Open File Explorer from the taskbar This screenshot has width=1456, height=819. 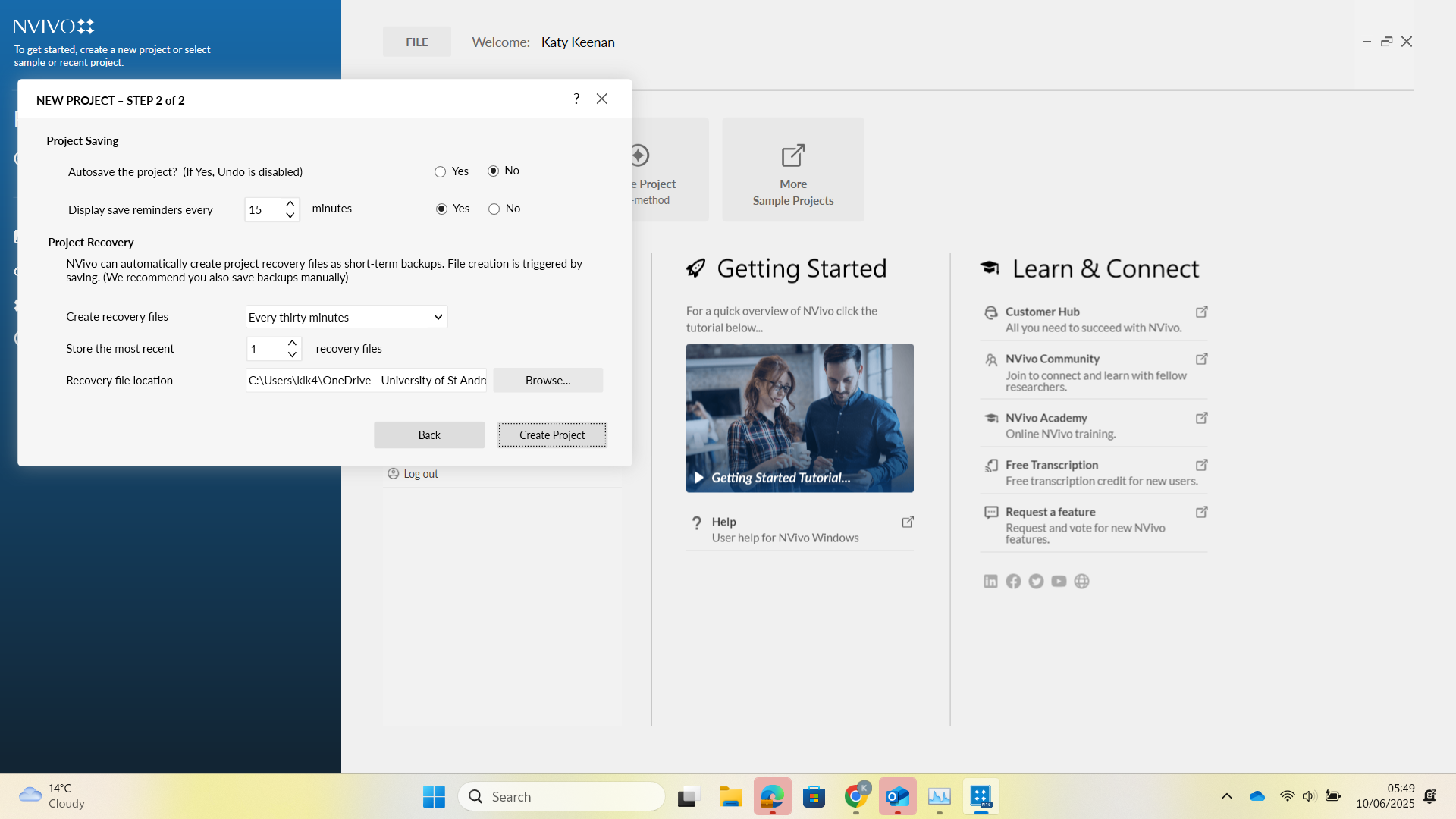(x=730, y=797)
